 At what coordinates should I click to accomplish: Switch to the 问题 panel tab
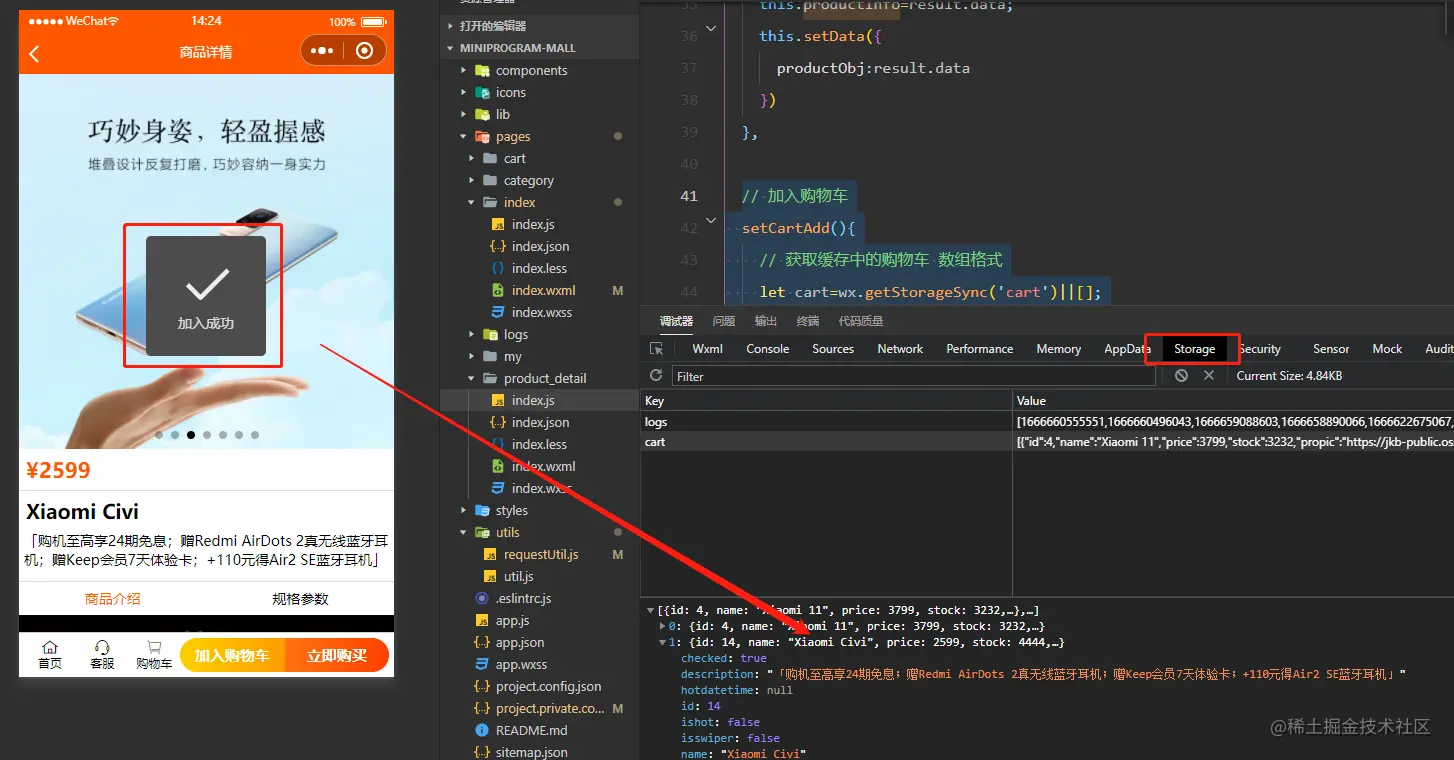(x=724, y=321)
